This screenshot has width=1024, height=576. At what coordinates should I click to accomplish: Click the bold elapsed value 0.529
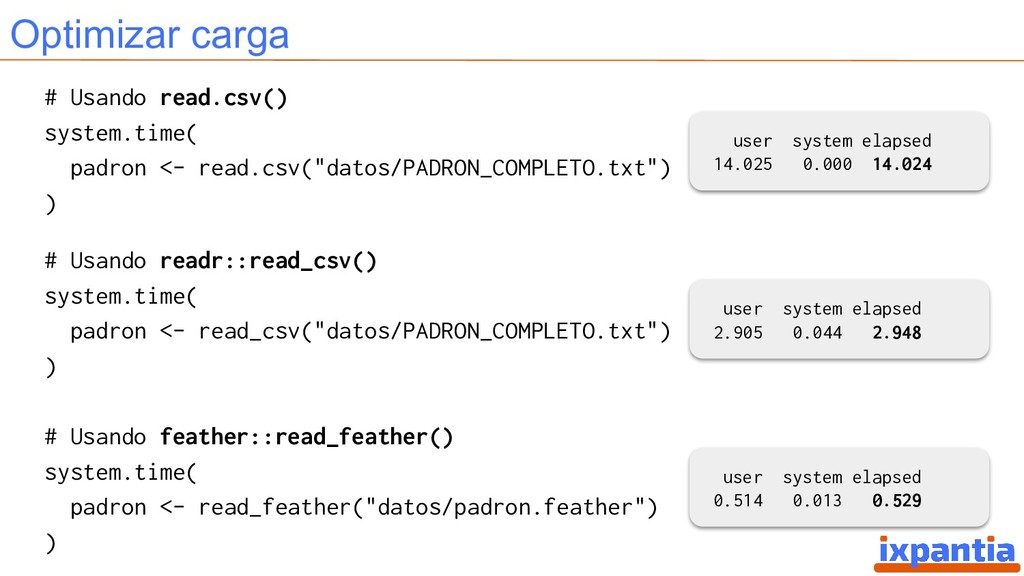tap(897, 501)
